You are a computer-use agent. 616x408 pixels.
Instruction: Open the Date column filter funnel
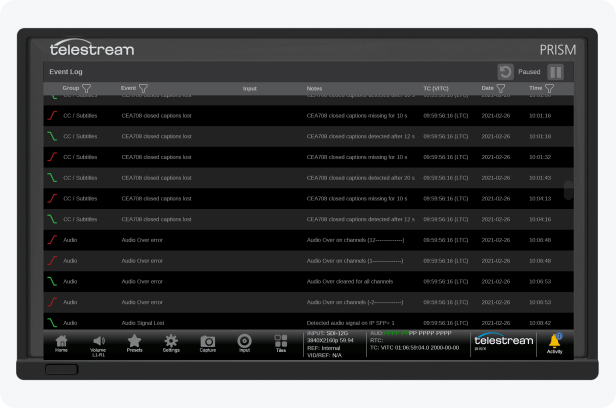(501, 88)
